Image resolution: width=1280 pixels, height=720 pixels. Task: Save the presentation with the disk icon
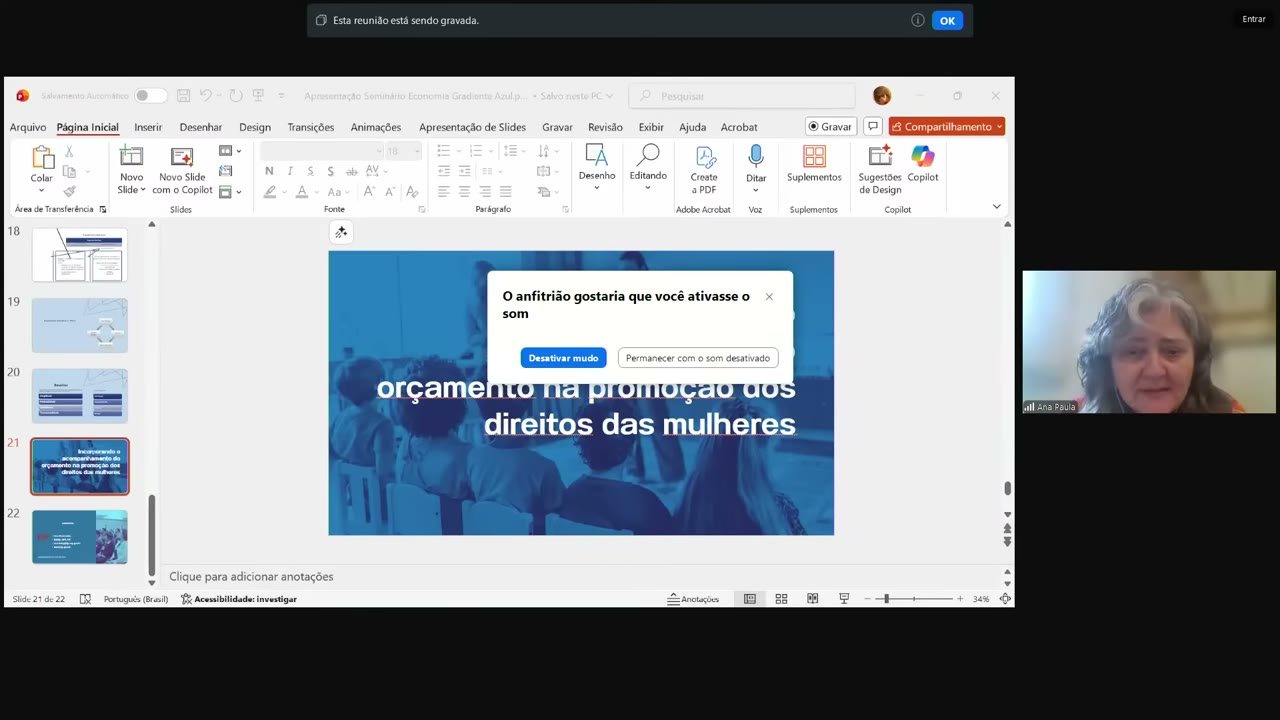tap(183, 96)
